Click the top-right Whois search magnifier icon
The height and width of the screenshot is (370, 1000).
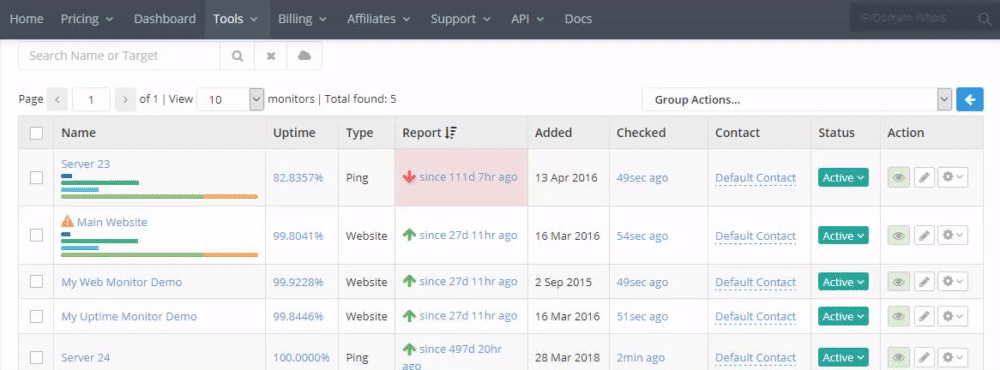985,19
